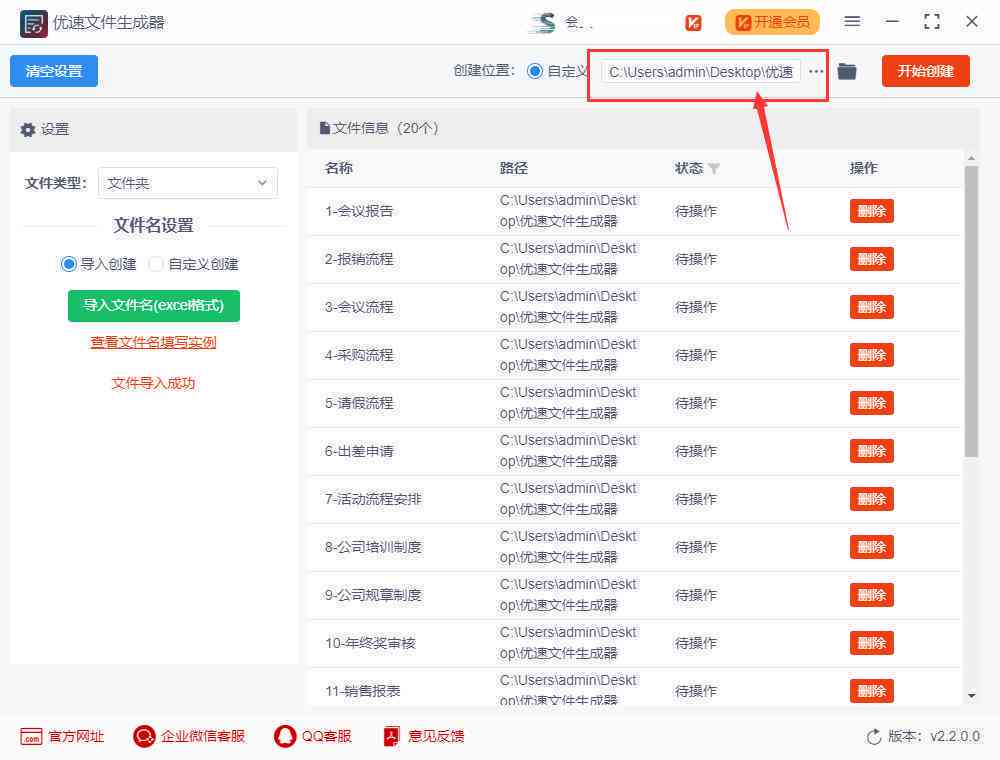
Task: Open the hamburger menu icon
Action: point(852,22)
